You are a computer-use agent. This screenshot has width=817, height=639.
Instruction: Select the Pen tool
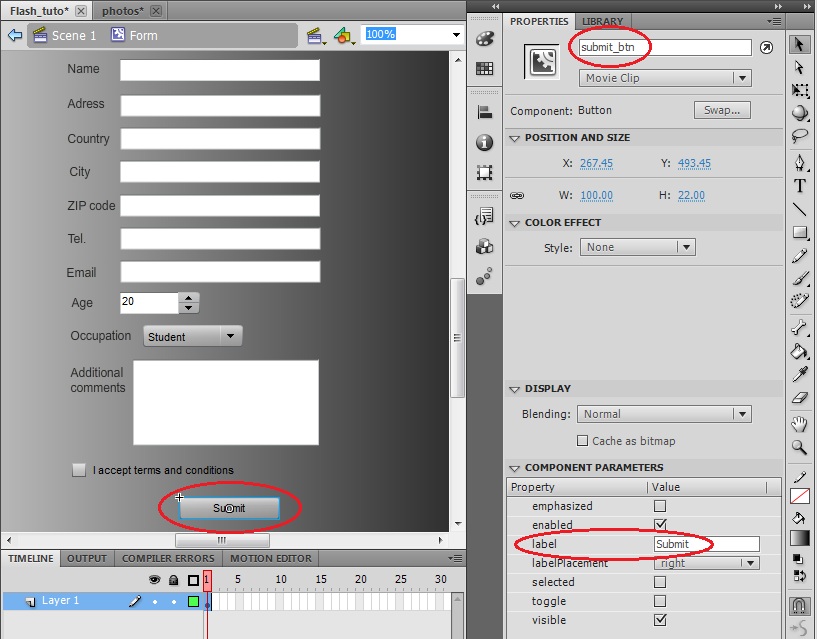(800, 162)
